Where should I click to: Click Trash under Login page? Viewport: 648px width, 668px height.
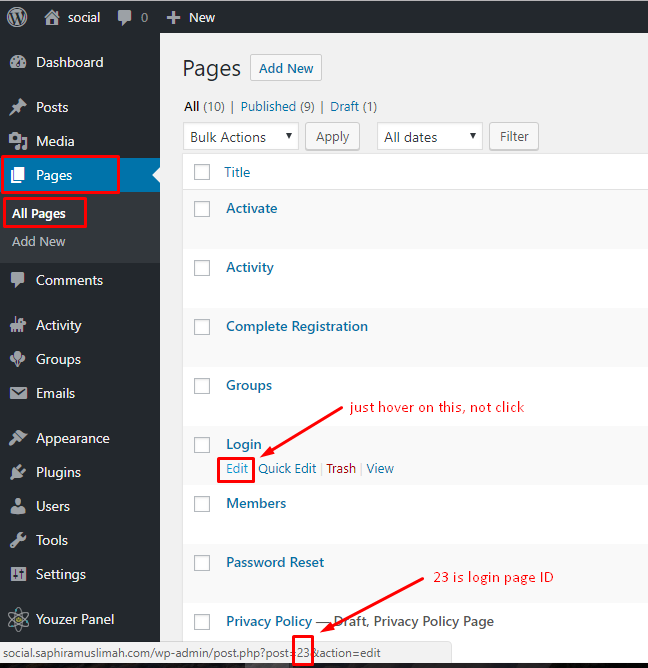coord(341,469)
